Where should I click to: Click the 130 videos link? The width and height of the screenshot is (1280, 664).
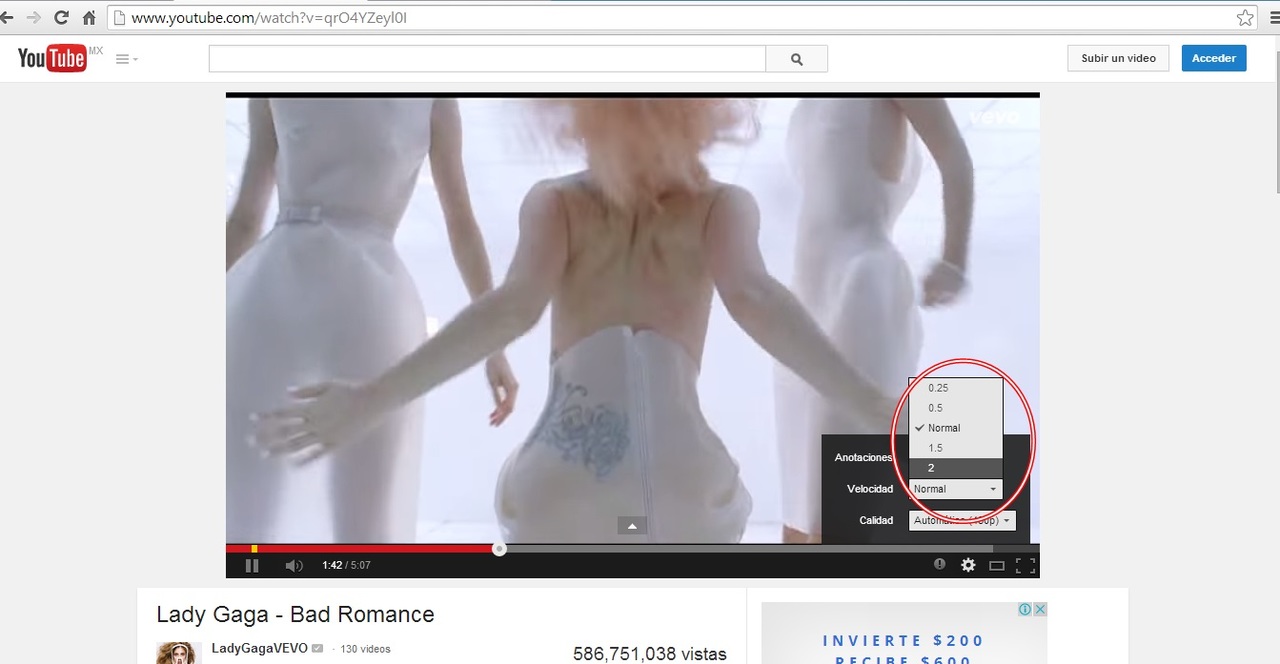[x=365, y=649]
